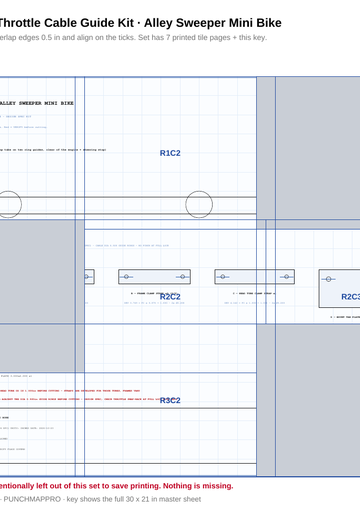
Task: Click the full circle right of R1C2 on the tube
Action: click(199, 204)
